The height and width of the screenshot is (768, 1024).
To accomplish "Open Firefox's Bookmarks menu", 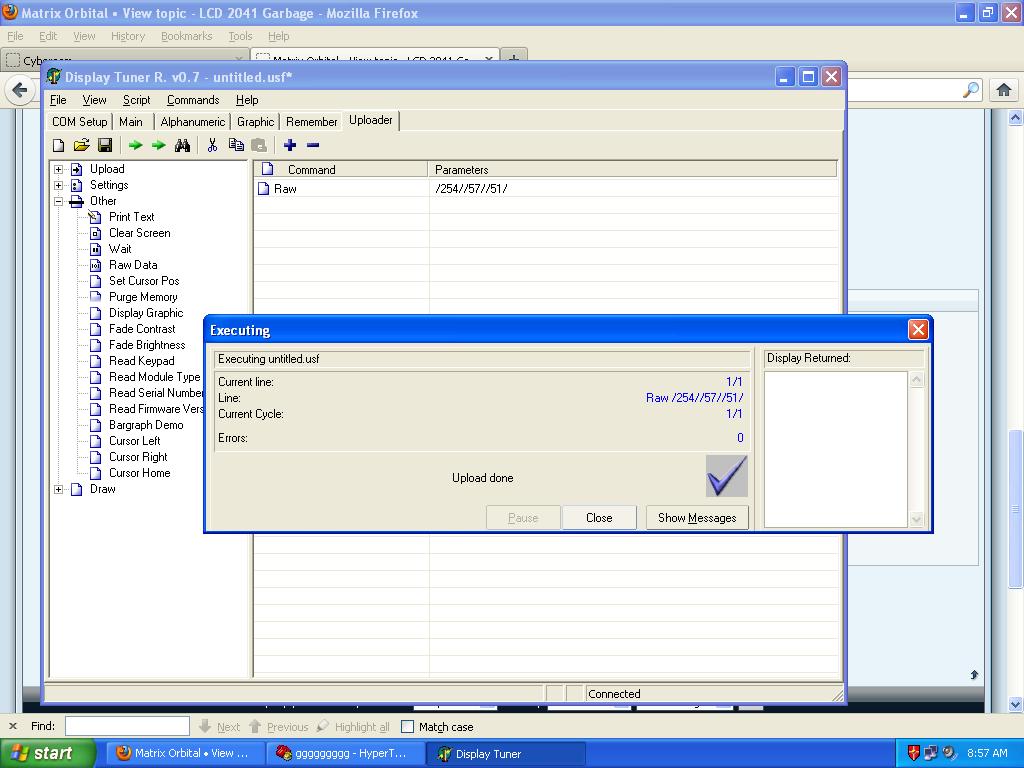I will point(187,36).
